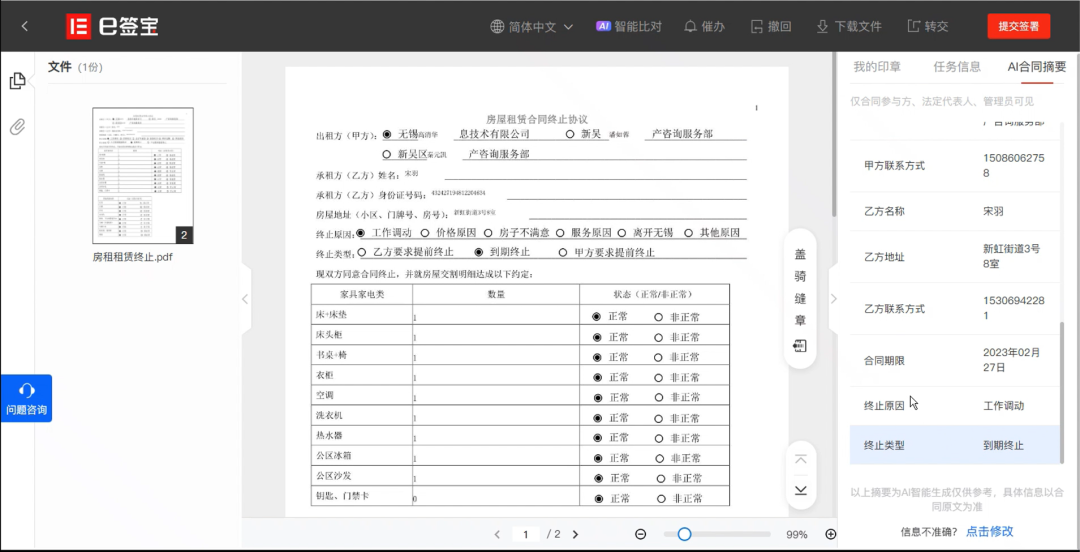
Task: Click the 下载文件 download button
Action: coord(848,27)
